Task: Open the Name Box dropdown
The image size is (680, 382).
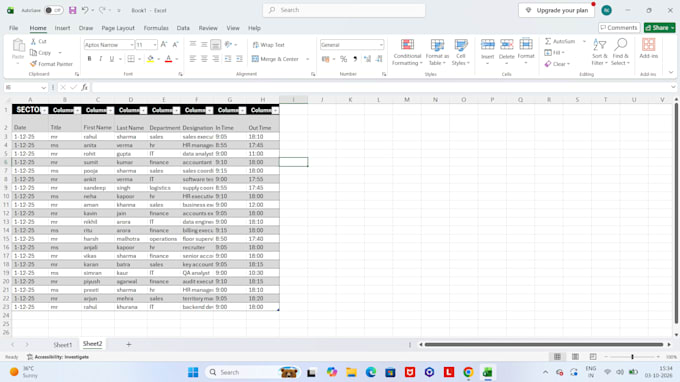Action: [43, 88]
